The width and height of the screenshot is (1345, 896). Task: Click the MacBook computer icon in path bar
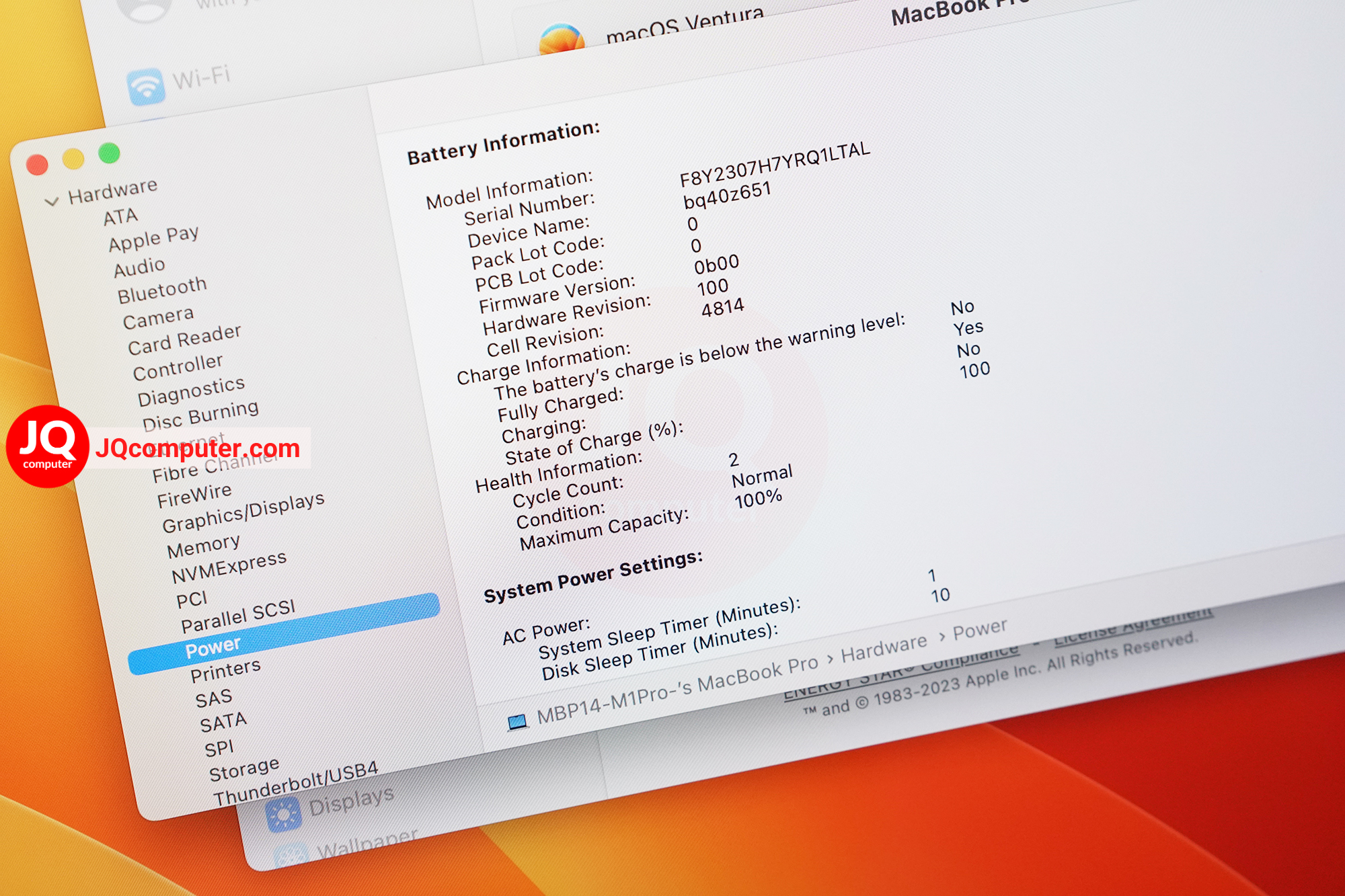[517, 723]
